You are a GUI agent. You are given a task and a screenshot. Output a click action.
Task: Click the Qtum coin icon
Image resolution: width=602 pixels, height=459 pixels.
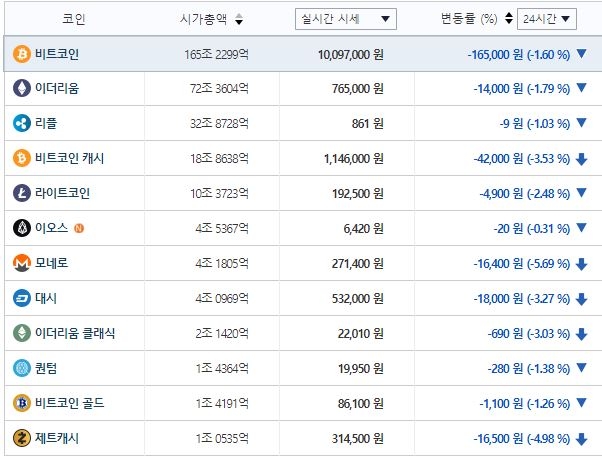(21, 368)
